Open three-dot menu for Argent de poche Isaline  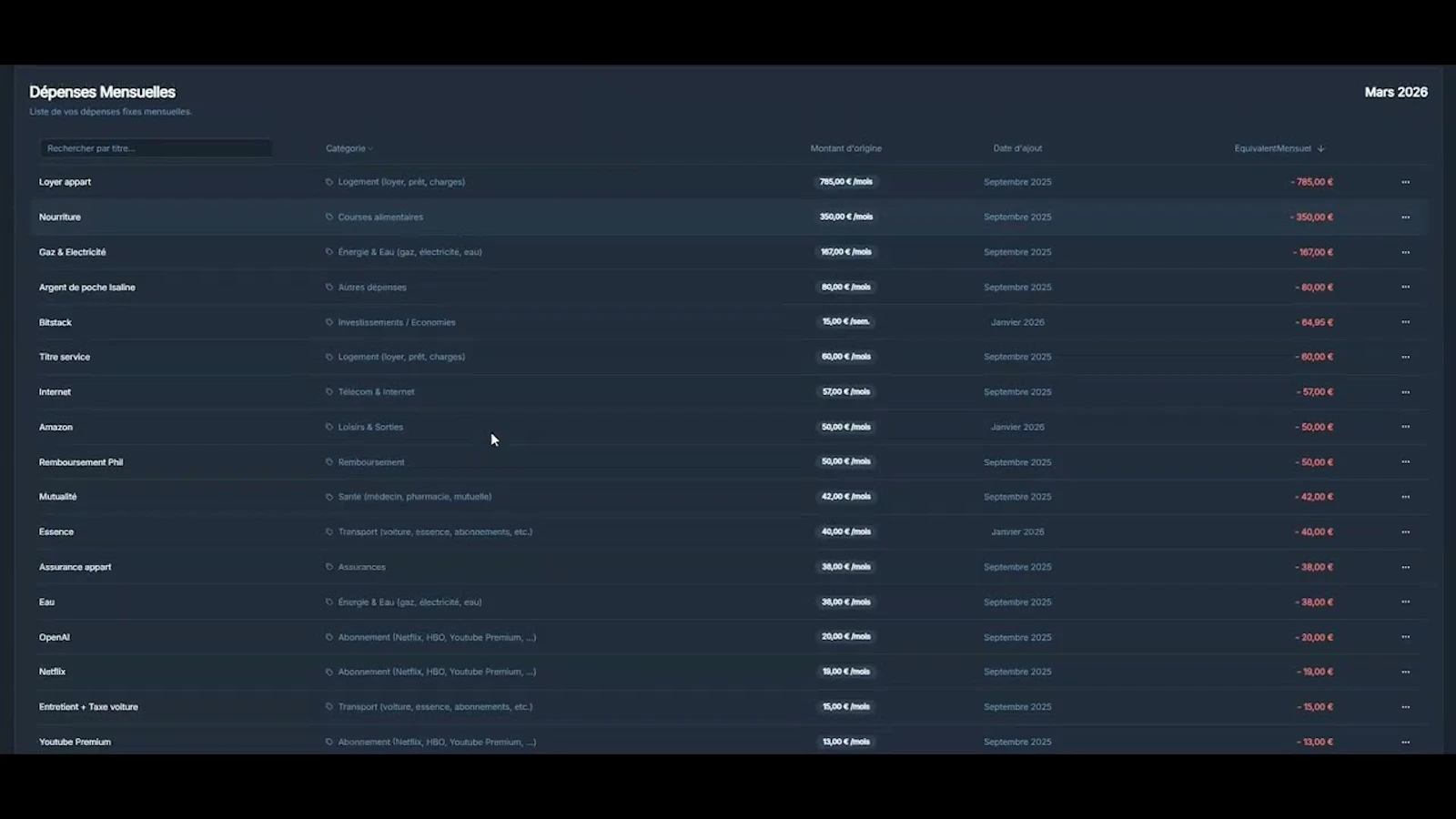(1405, 287)
